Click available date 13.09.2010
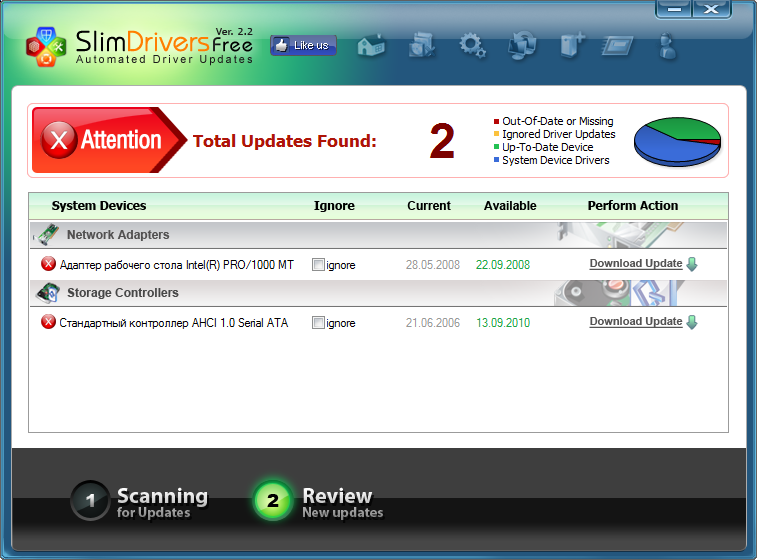This screenshot has height=560, width=757. (503, 322)
